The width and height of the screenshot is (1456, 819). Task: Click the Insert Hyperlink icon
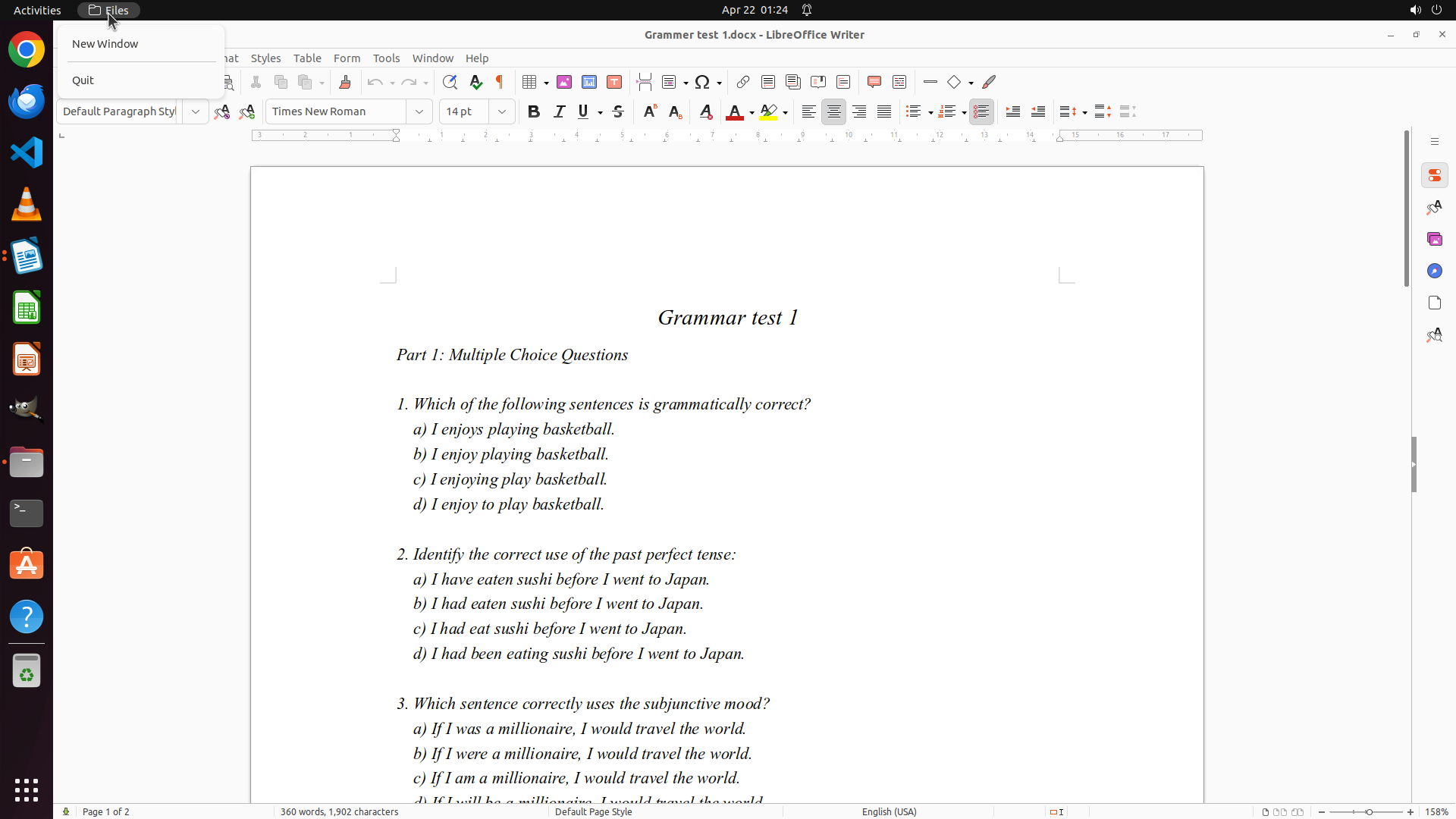743,82
